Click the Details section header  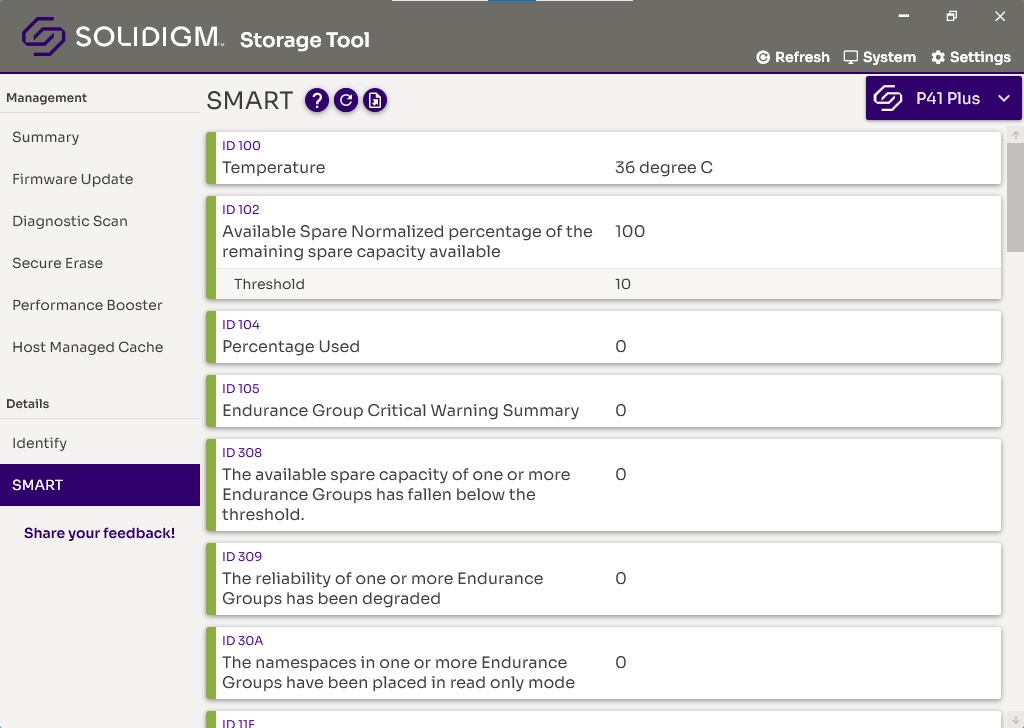point(27,404)
